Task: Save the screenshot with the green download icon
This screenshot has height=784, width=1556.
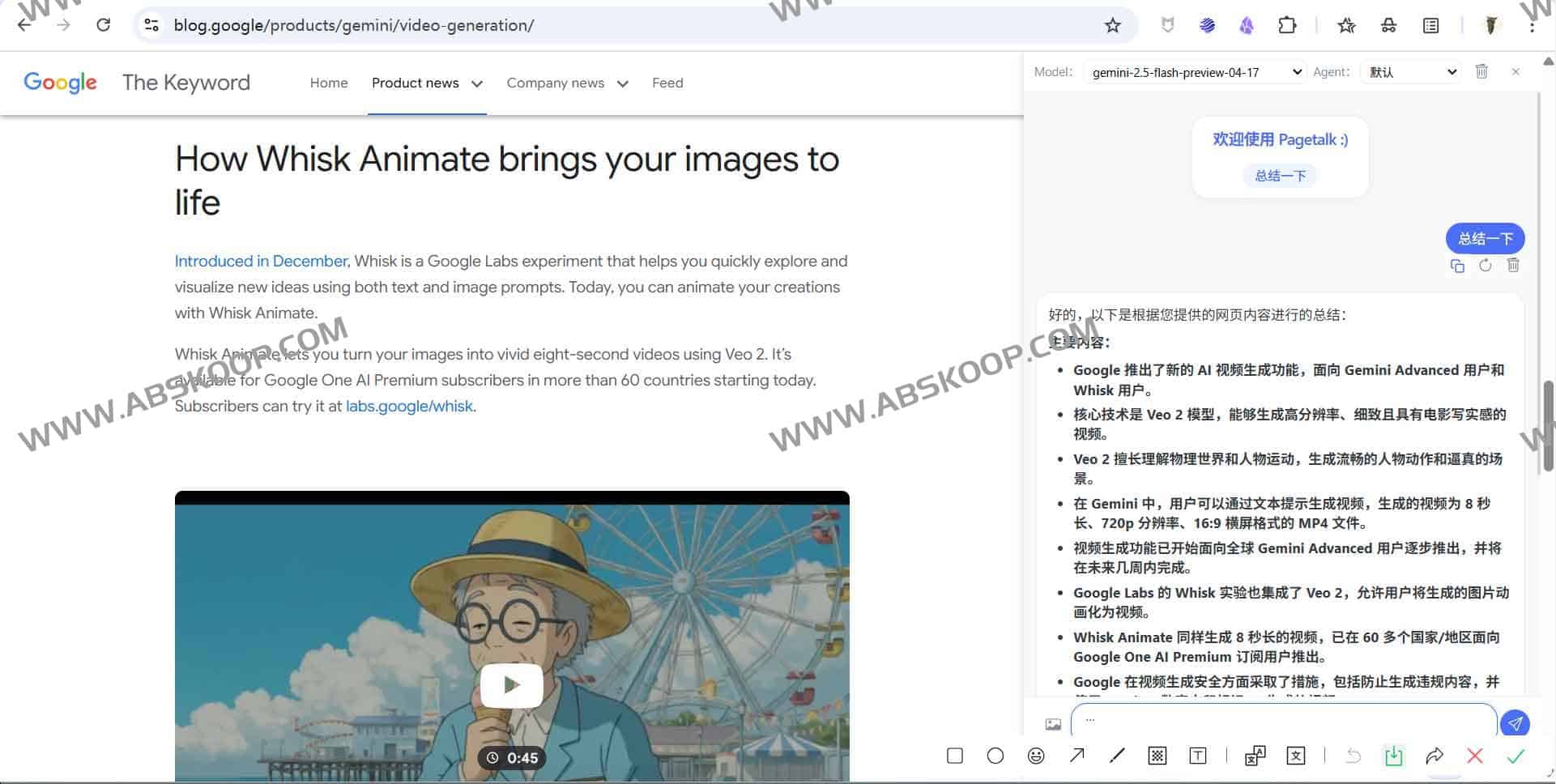Action: tap(1393, 756)
